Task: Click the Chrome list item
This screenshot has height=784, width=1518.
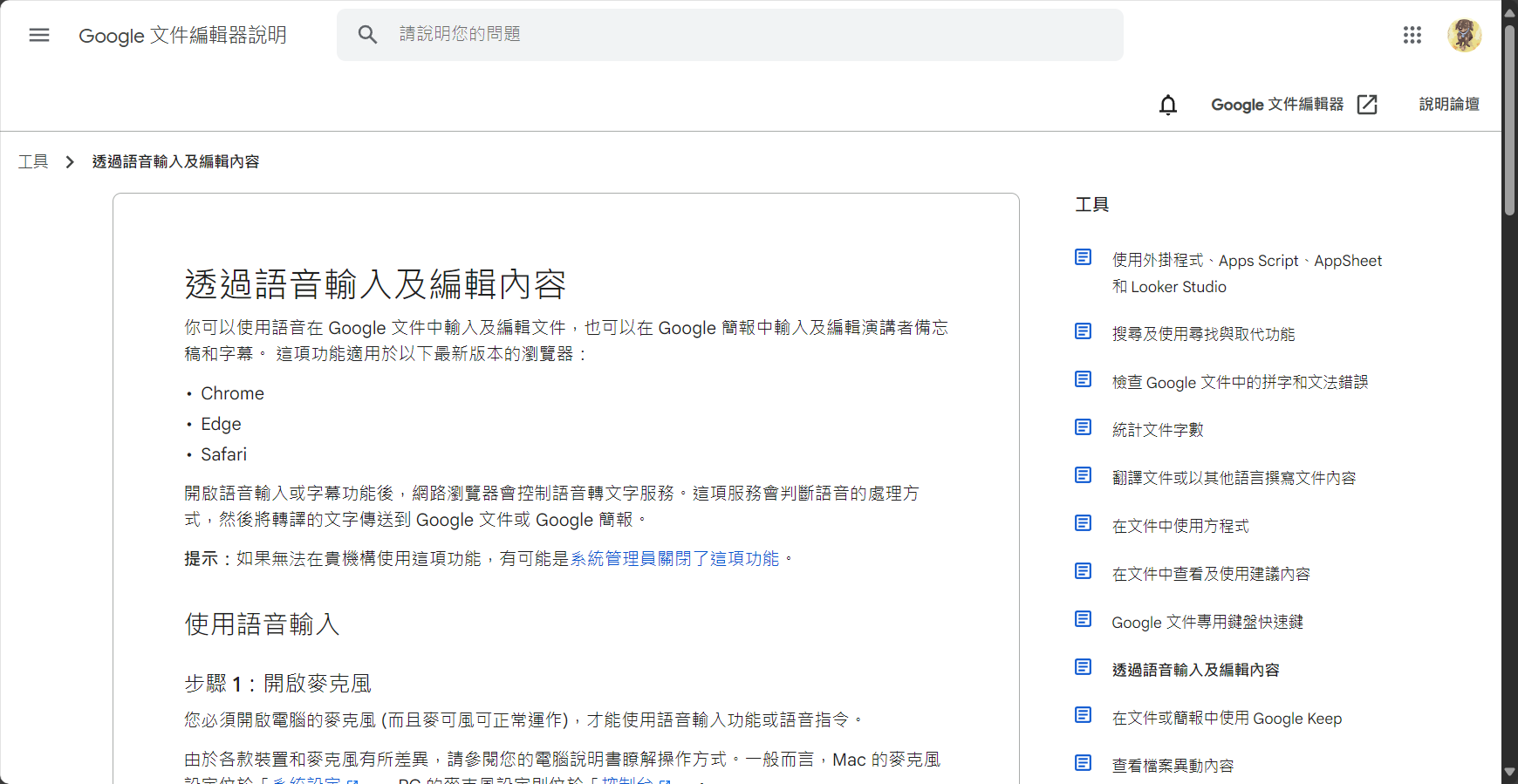Action: point(232,393)
